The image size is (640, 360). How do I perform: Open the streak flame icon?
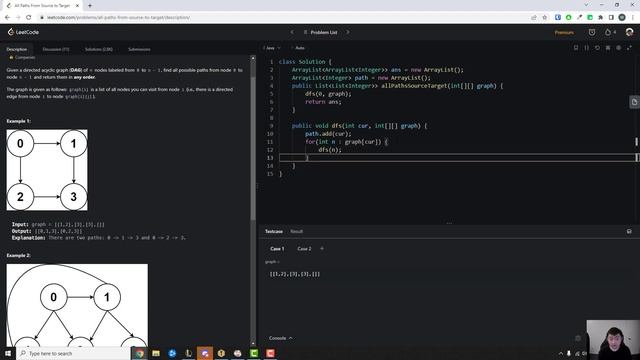coord(608,32)
